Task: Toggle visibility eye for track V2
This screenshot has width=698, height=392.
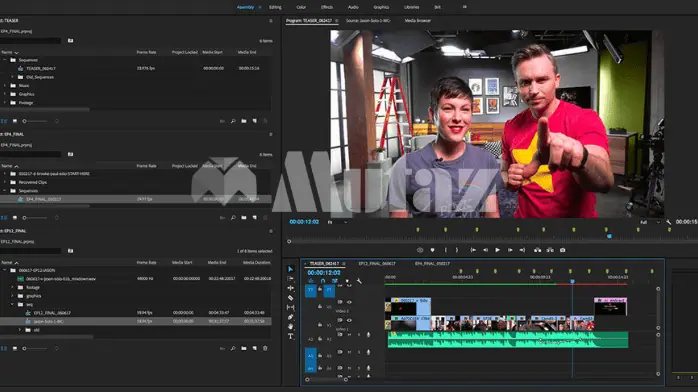Action: [x=349, y=302]
